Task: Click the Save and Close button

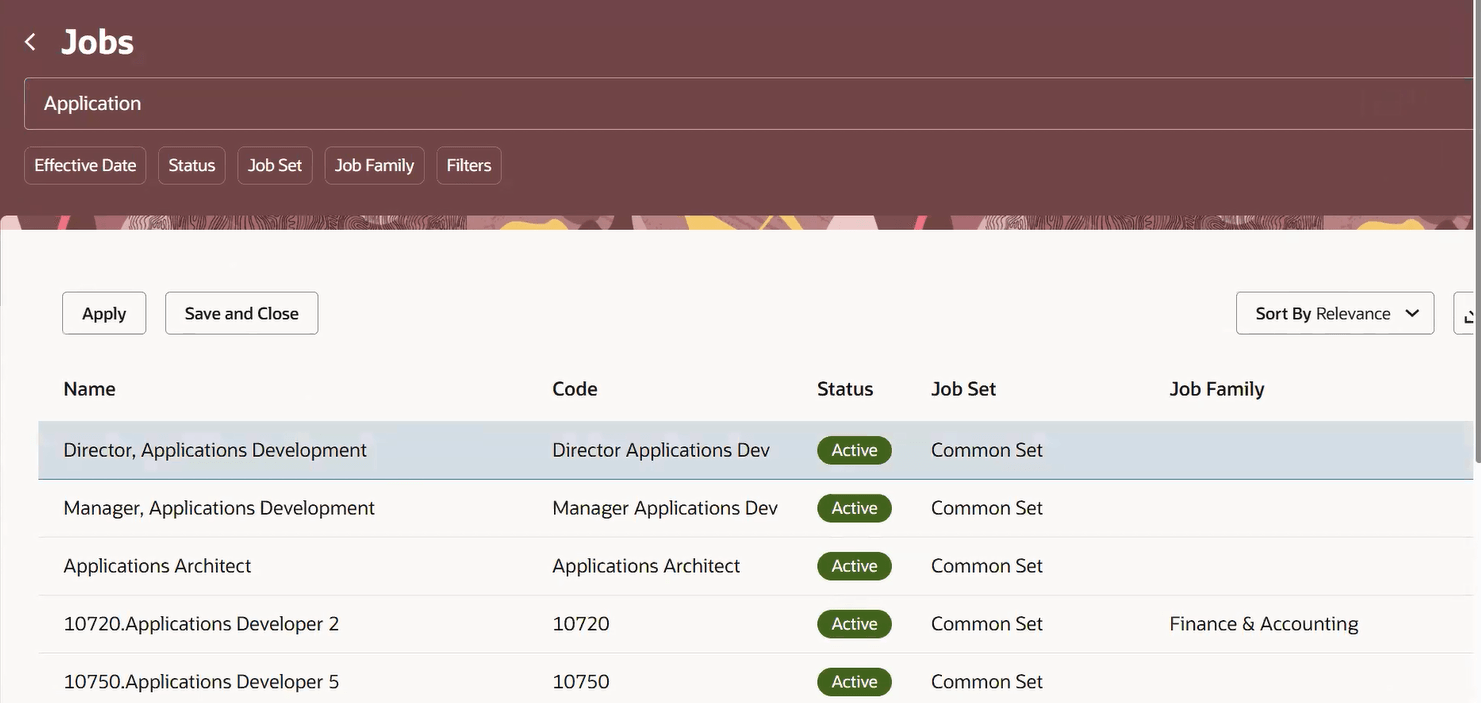Action: click(241, 312)
